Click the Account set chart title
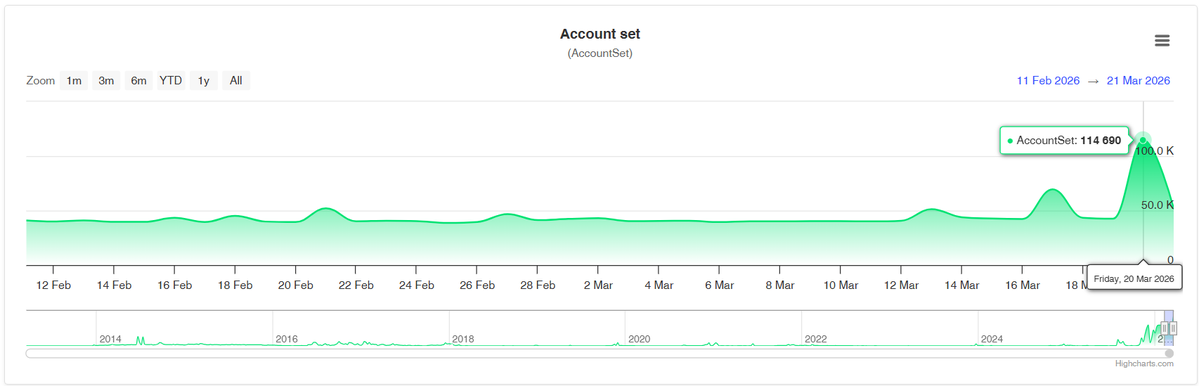 click(x=600, y=34)
